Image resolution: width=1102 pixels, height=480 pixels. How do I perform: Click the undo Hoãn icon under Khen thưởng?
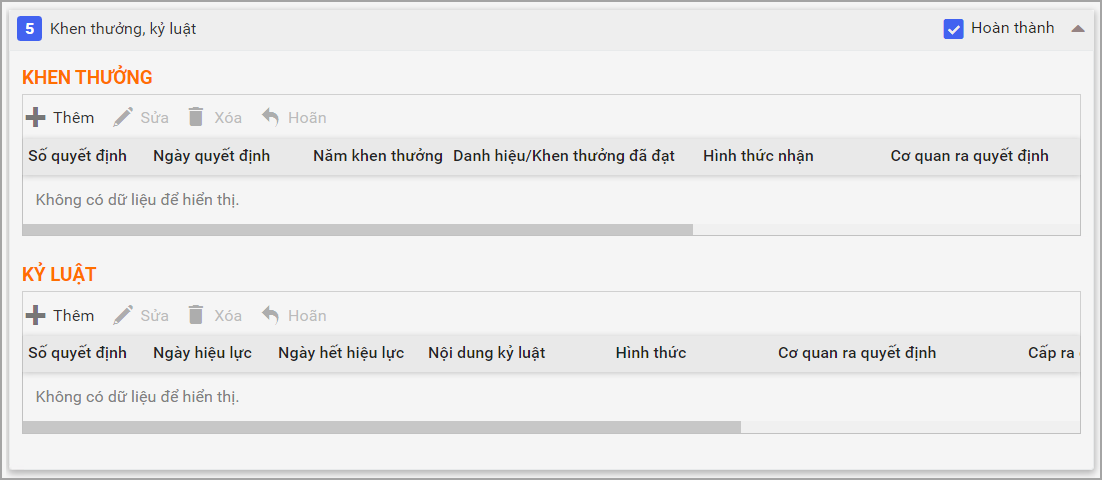(270, 117)
